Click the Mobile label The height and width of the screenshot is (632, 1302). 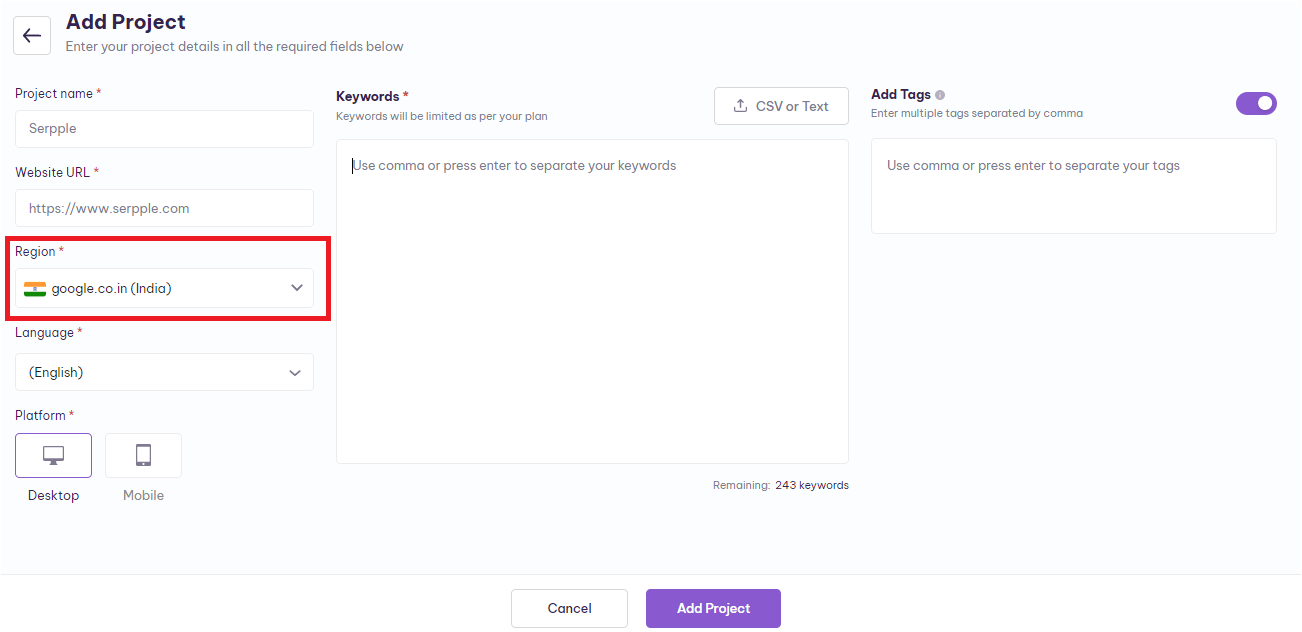pyautogui.click(x=143, y=496)
